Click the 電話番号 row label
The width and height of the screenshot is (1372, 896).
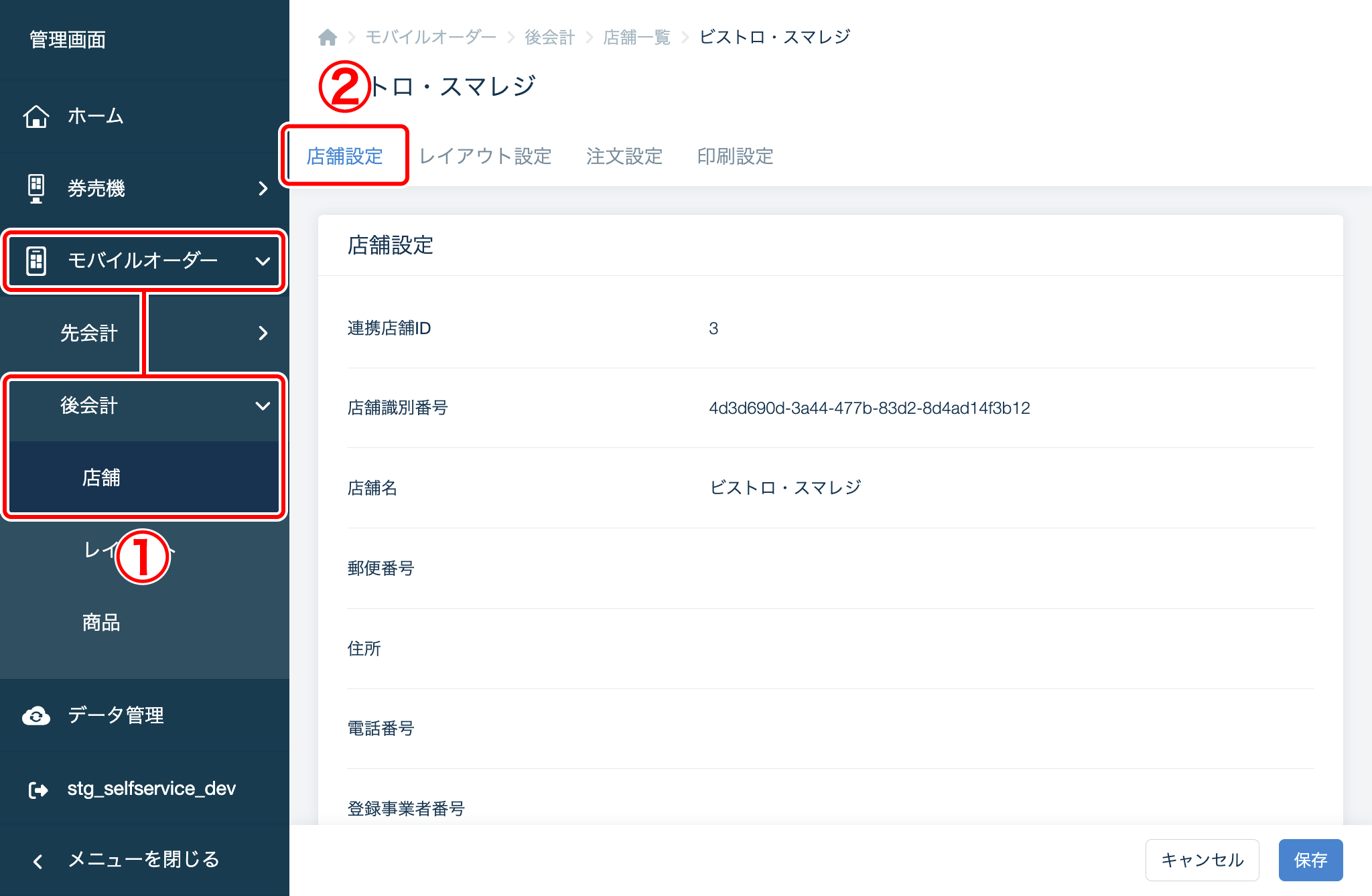coord(381,728)
